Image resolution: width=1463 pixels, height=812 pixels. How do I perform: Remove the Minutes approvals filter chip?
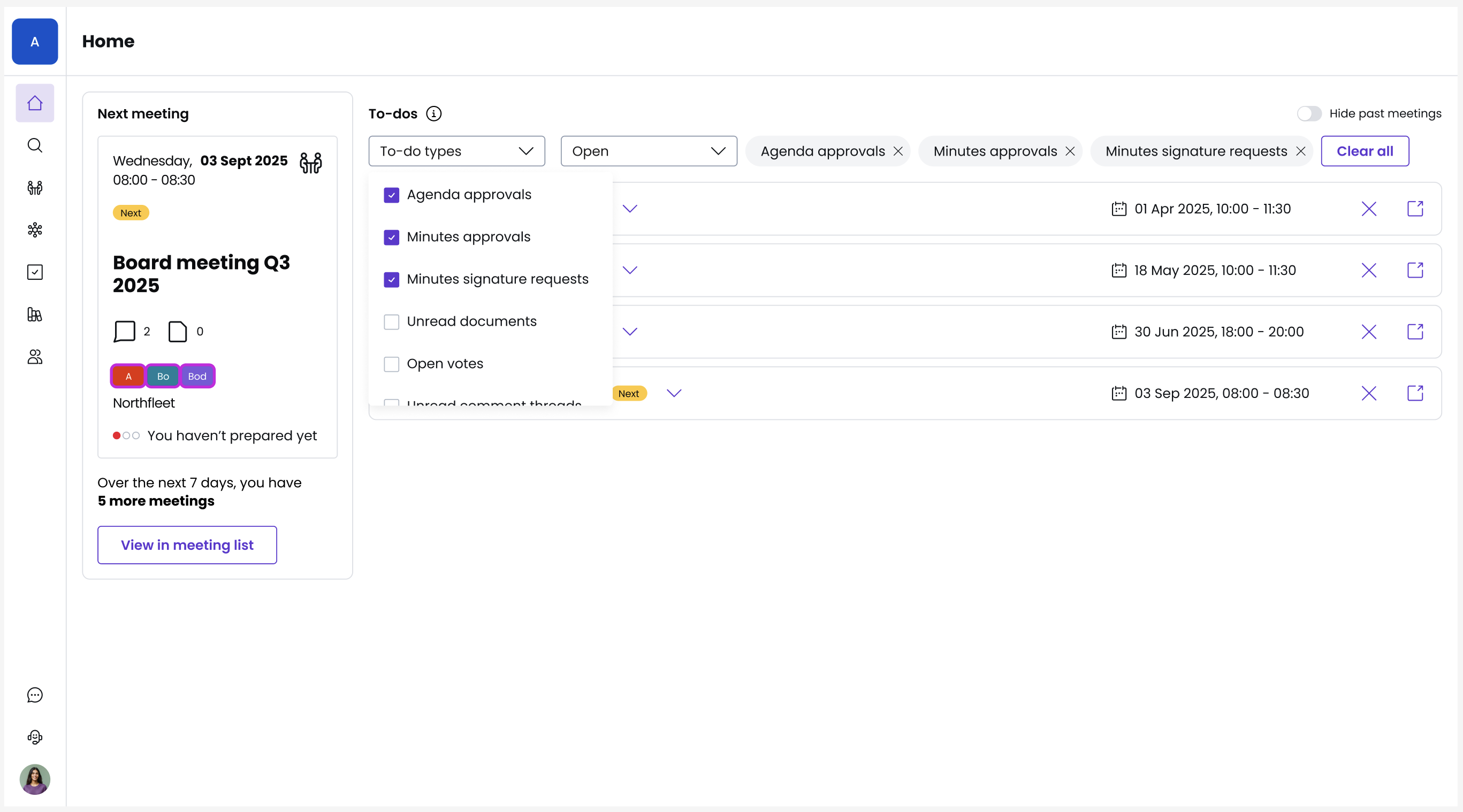tap(1070, 151)
